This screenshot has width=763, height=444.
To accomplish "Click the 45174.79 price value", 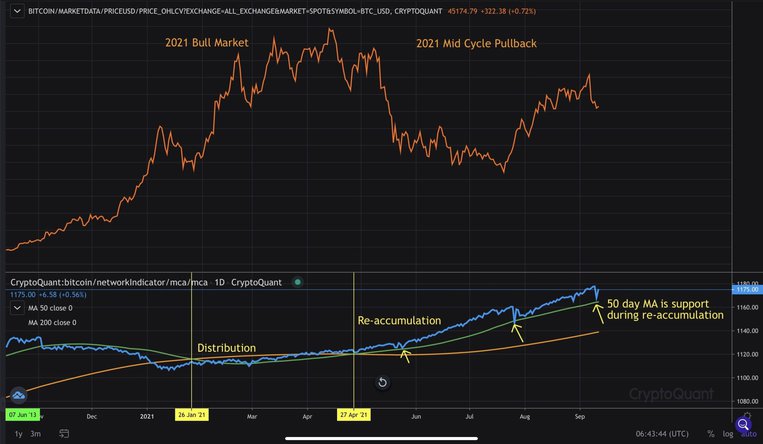I will coord(462,11).
